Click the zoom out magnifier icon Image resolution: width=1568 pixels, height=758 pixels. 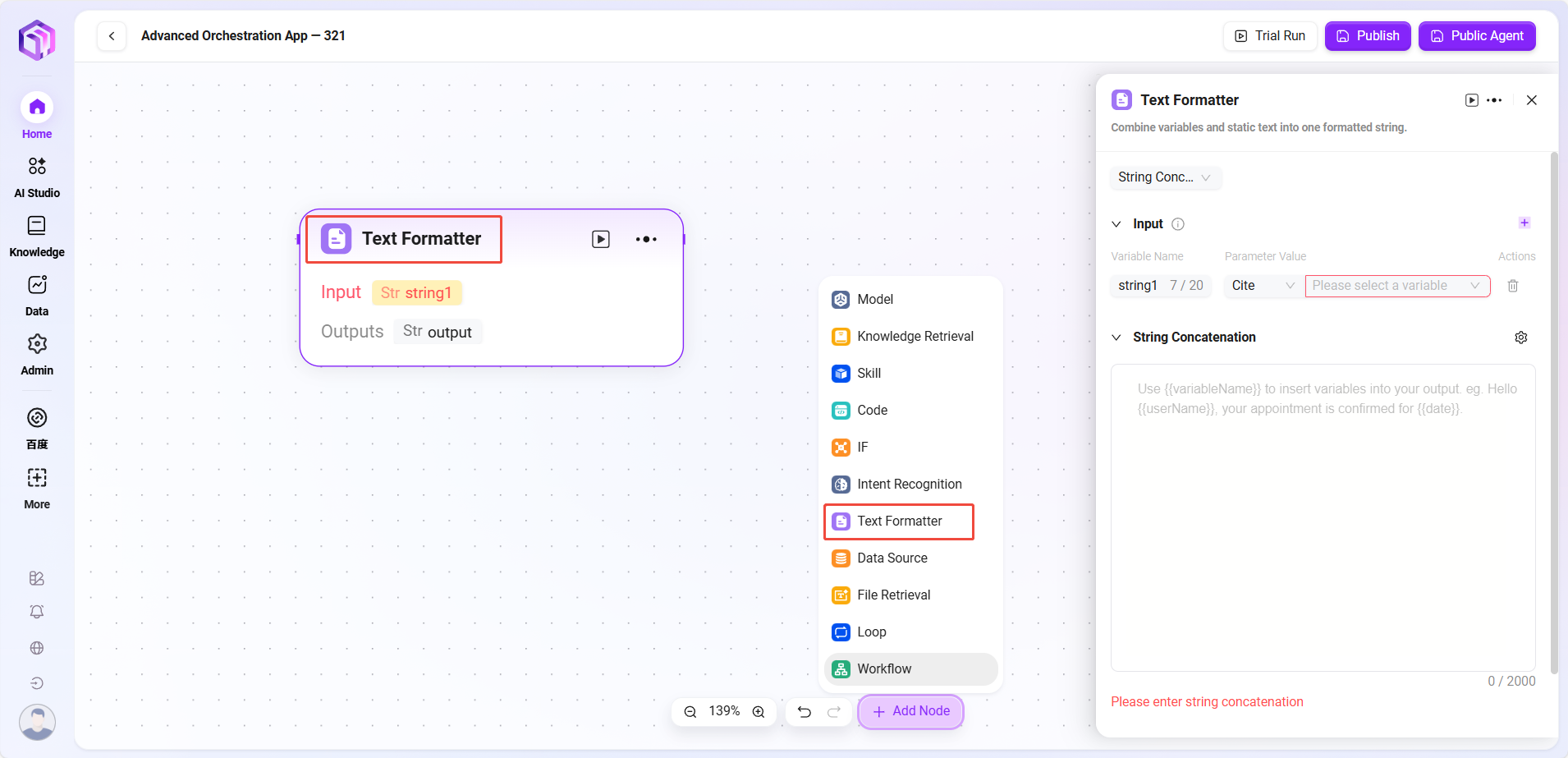(x=690, y=712)
